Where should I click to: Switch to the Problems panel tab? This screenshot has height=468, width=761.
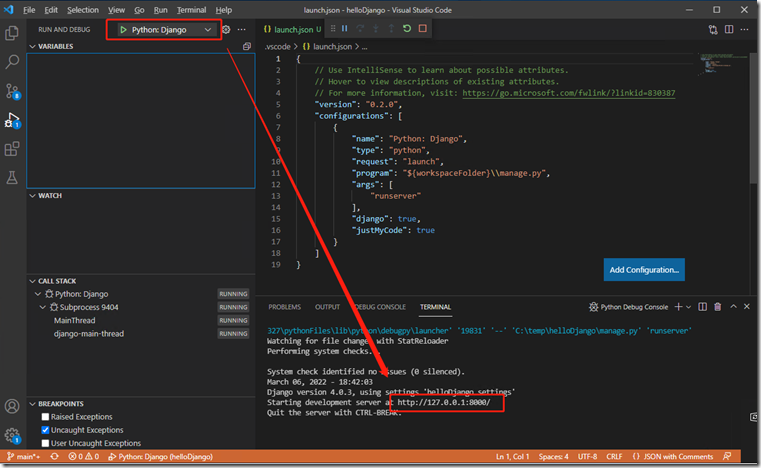click(x=284, y=307)
